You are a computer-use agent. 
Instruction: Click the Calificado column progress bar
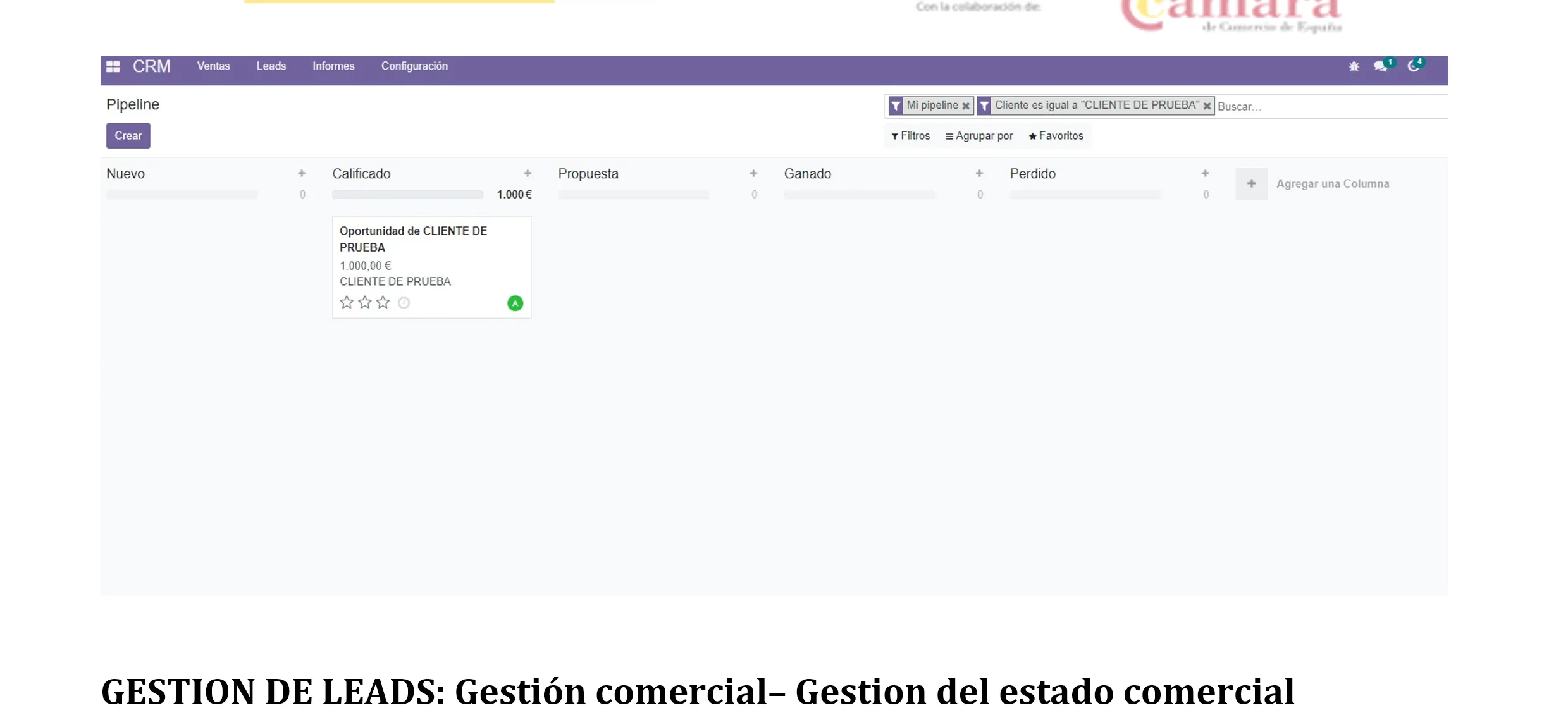(408, 195)
